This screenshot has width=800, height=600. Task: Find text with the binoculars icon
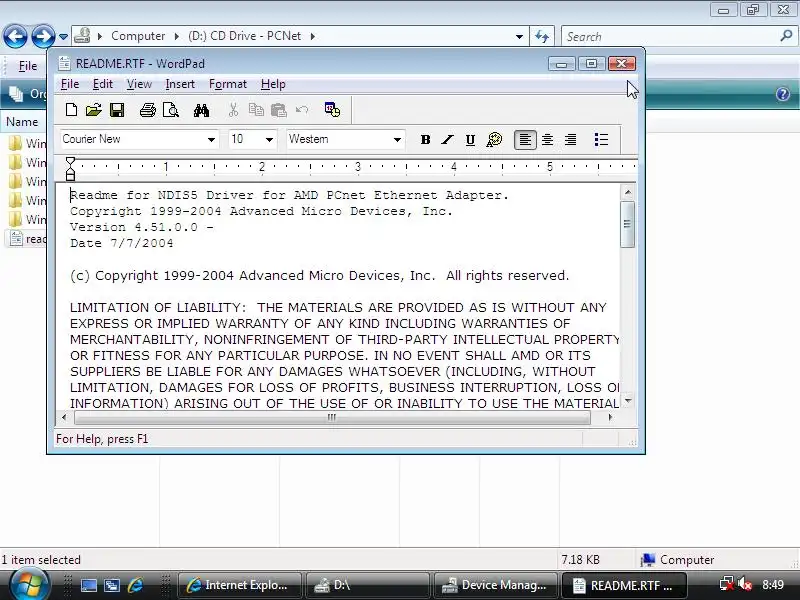201,110
